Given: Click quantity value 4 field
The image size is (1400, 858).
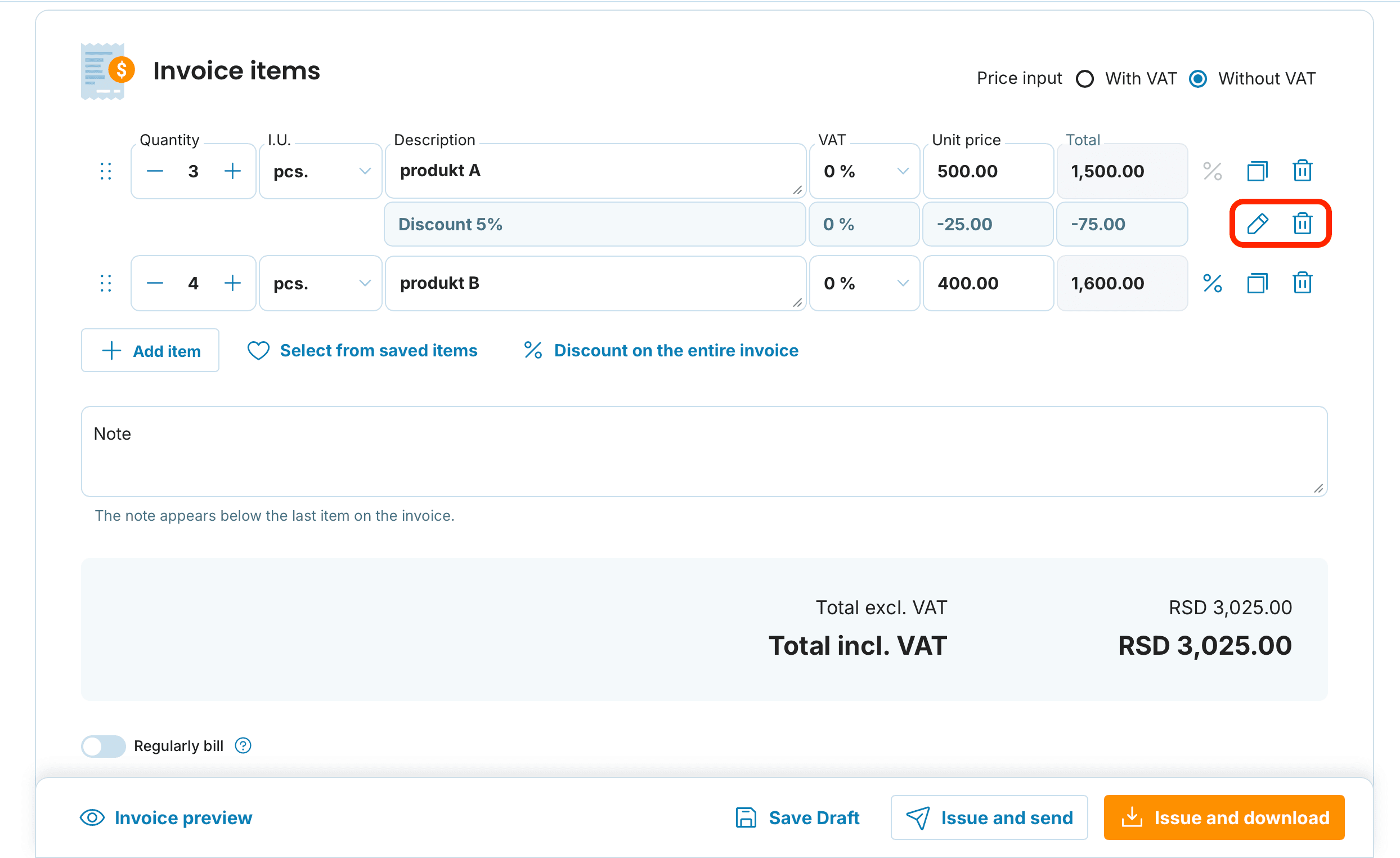Looking at the screenshot, I should [x=193, y=283].
